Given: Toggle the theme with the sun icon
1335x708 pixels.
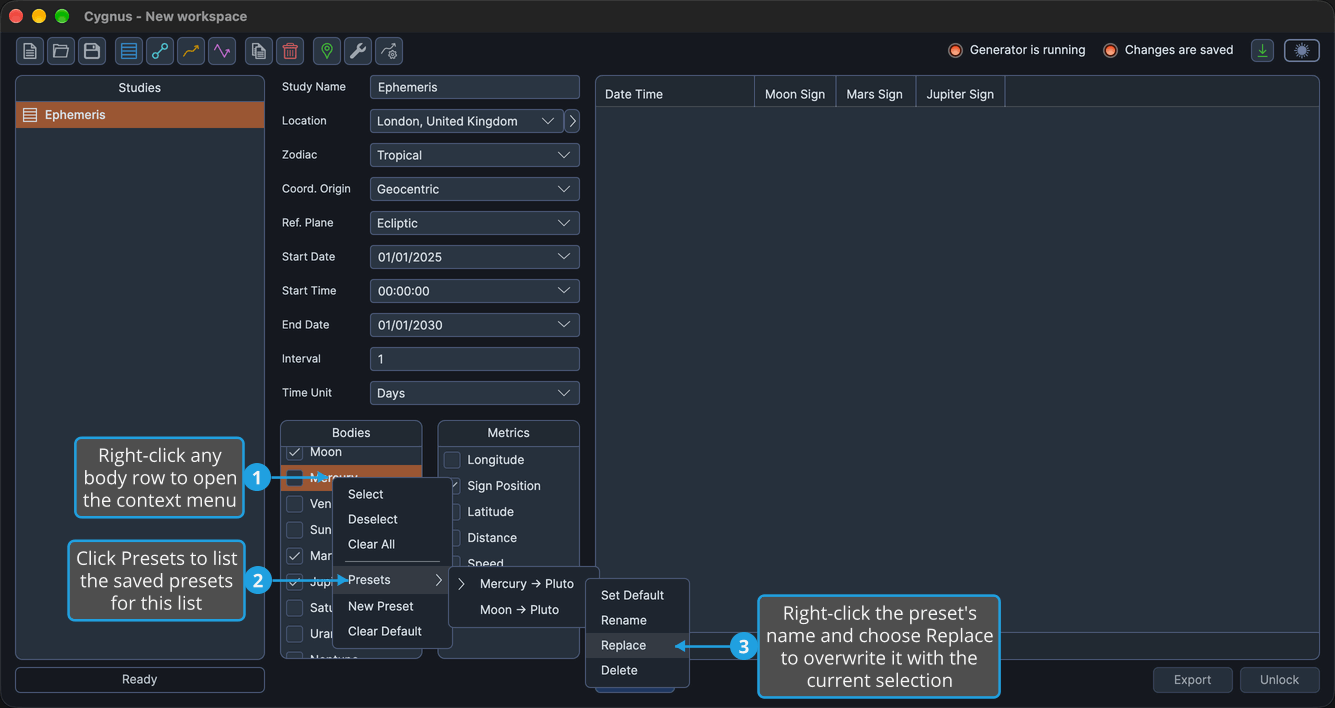Looking at the screenshot, I should 1301,50.
